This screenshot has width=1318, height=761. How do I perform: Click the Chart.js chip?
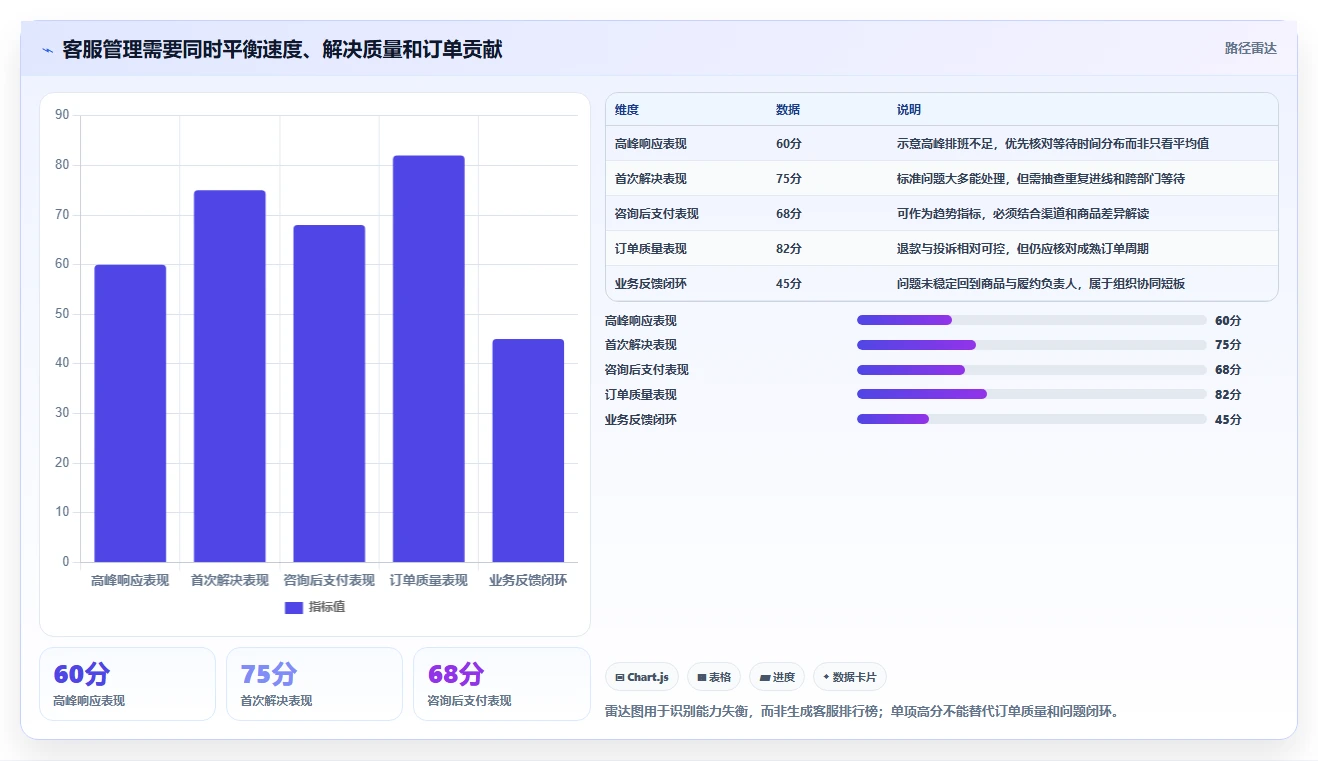642,677
